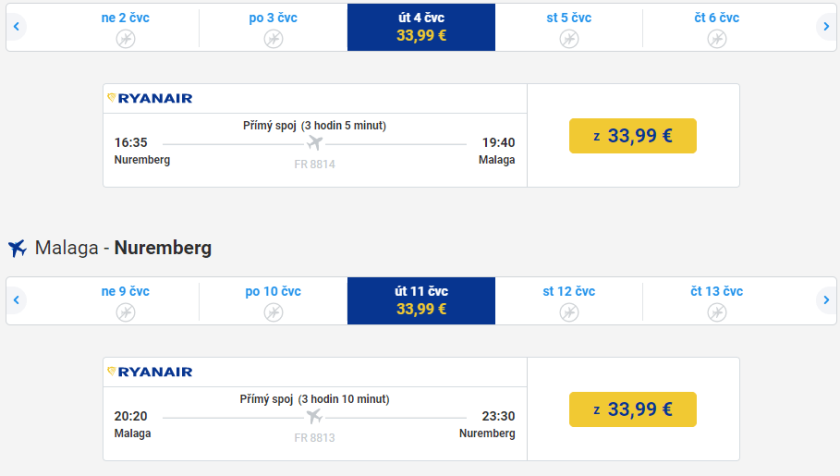Choose the 33,99 € Nuremberg to Malaga fare
840x476 pixels.
coord(632,136)
